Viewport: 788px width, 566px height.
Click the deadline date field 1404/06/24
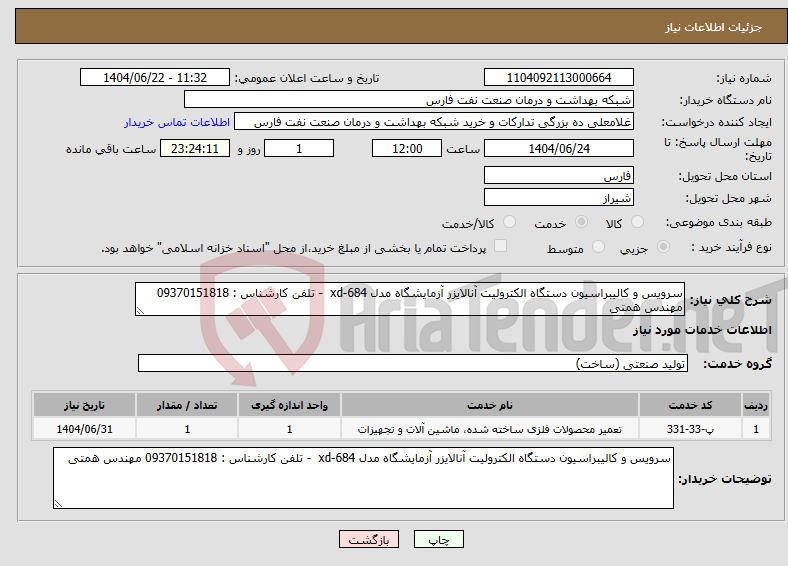point(559,148)
